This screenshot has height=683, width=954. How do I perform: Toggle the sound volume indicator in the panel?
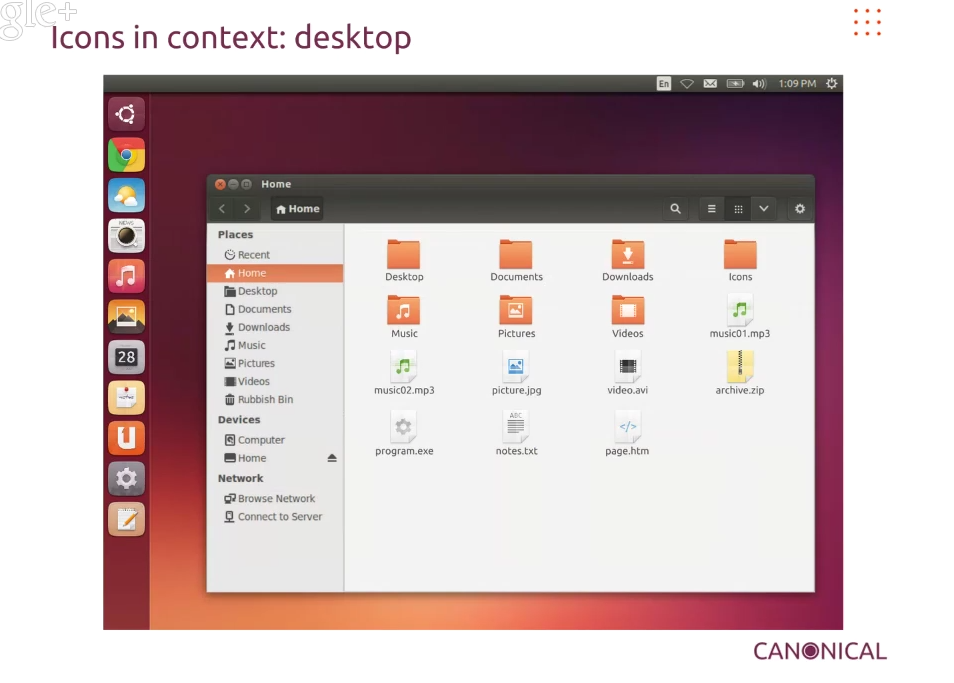tap(758, 84)
